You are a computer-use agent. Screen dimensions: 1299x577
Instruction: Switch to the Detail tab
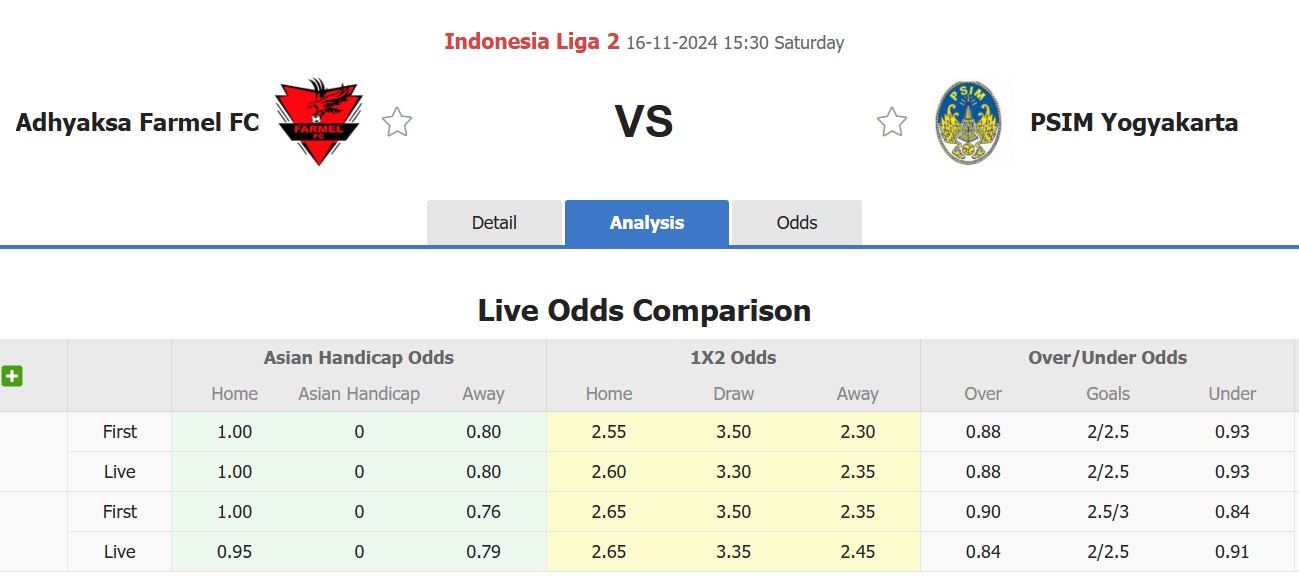point(494,223)
